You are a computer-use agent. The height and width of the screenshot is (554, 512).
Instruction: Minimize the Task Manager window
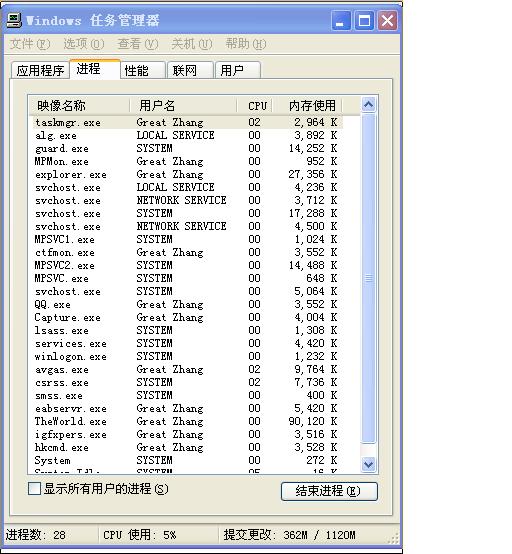click(x=341, y=20)
